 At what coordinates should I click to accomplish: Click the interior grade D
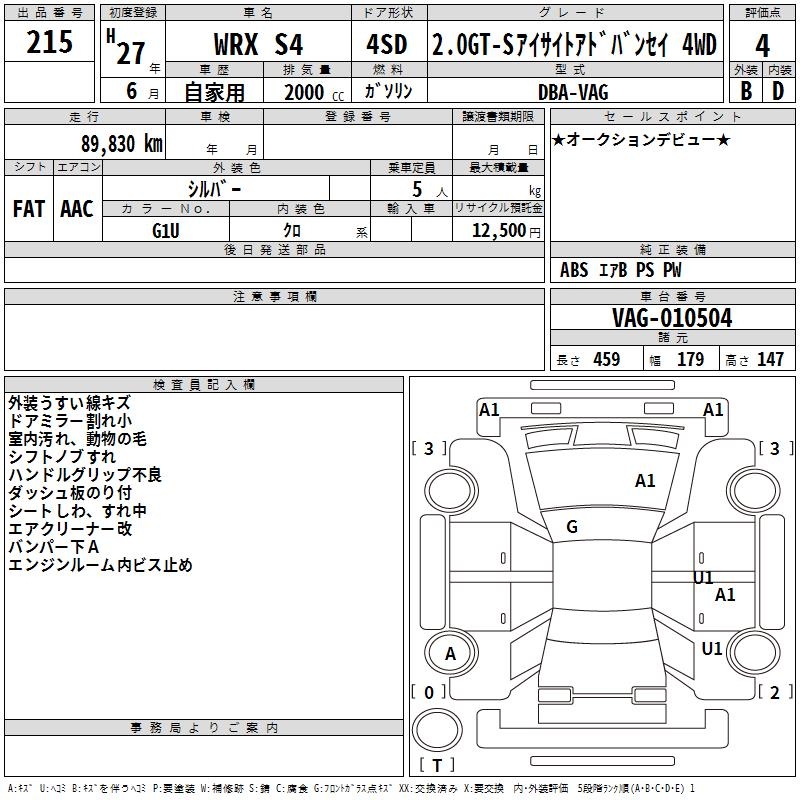(778, 91)
